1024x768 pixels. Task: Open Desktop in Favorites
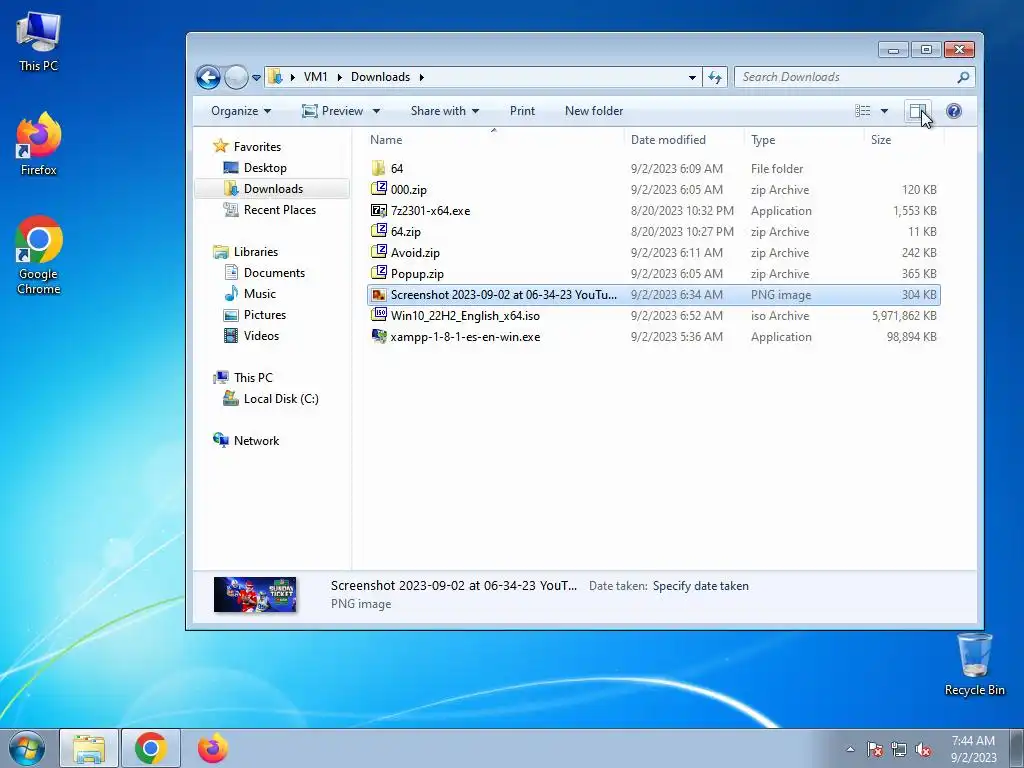click(265, 168)
